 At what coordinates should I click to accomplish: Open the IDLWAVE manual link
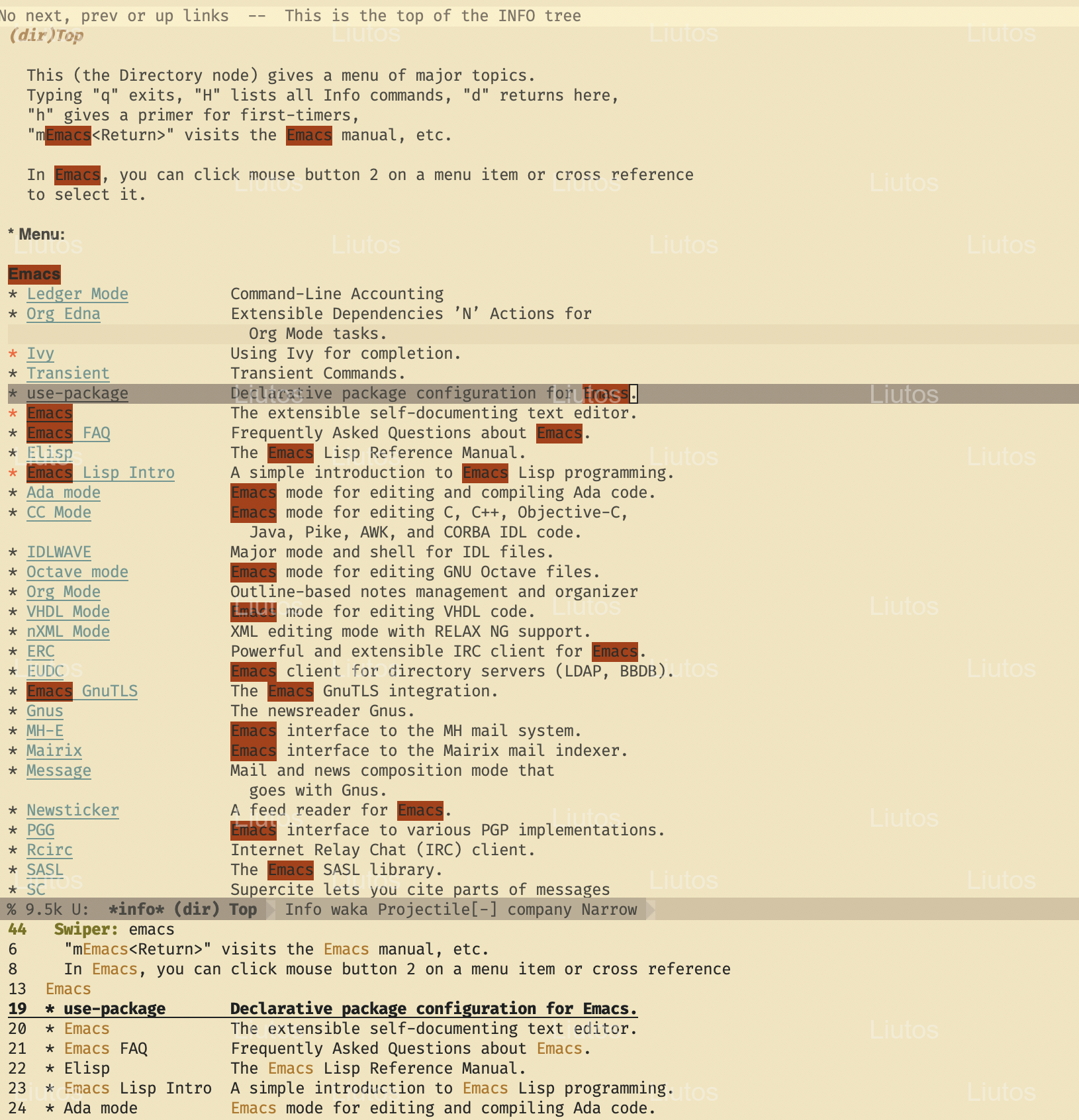[x=59, y=552]
